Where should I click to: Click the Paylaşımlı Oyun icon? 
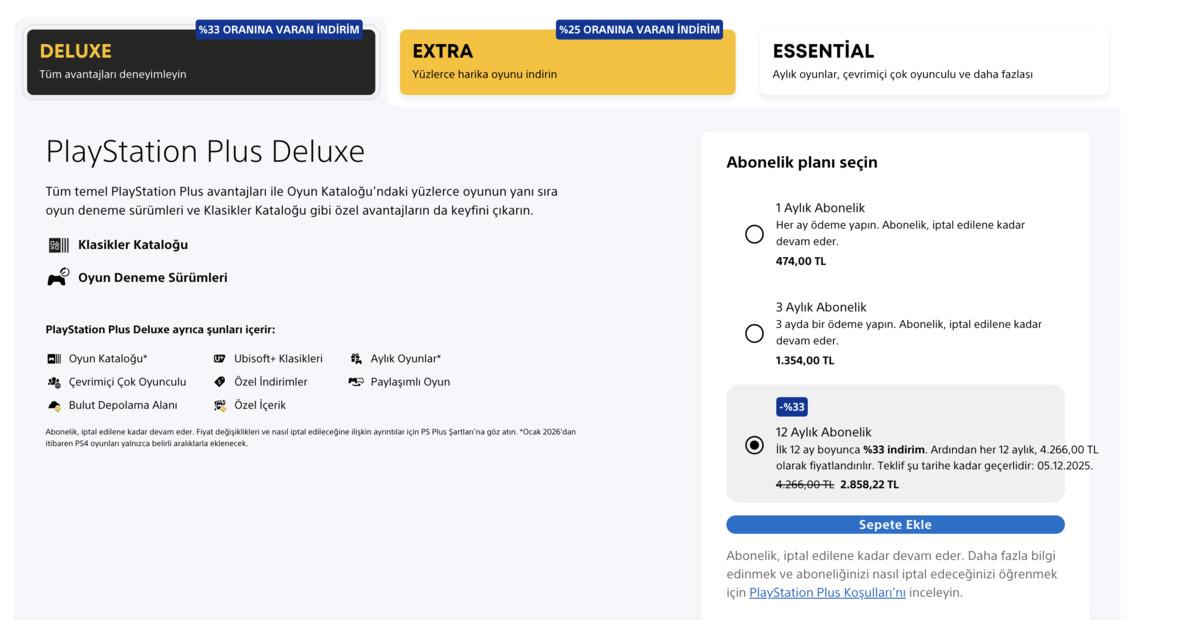356,382
